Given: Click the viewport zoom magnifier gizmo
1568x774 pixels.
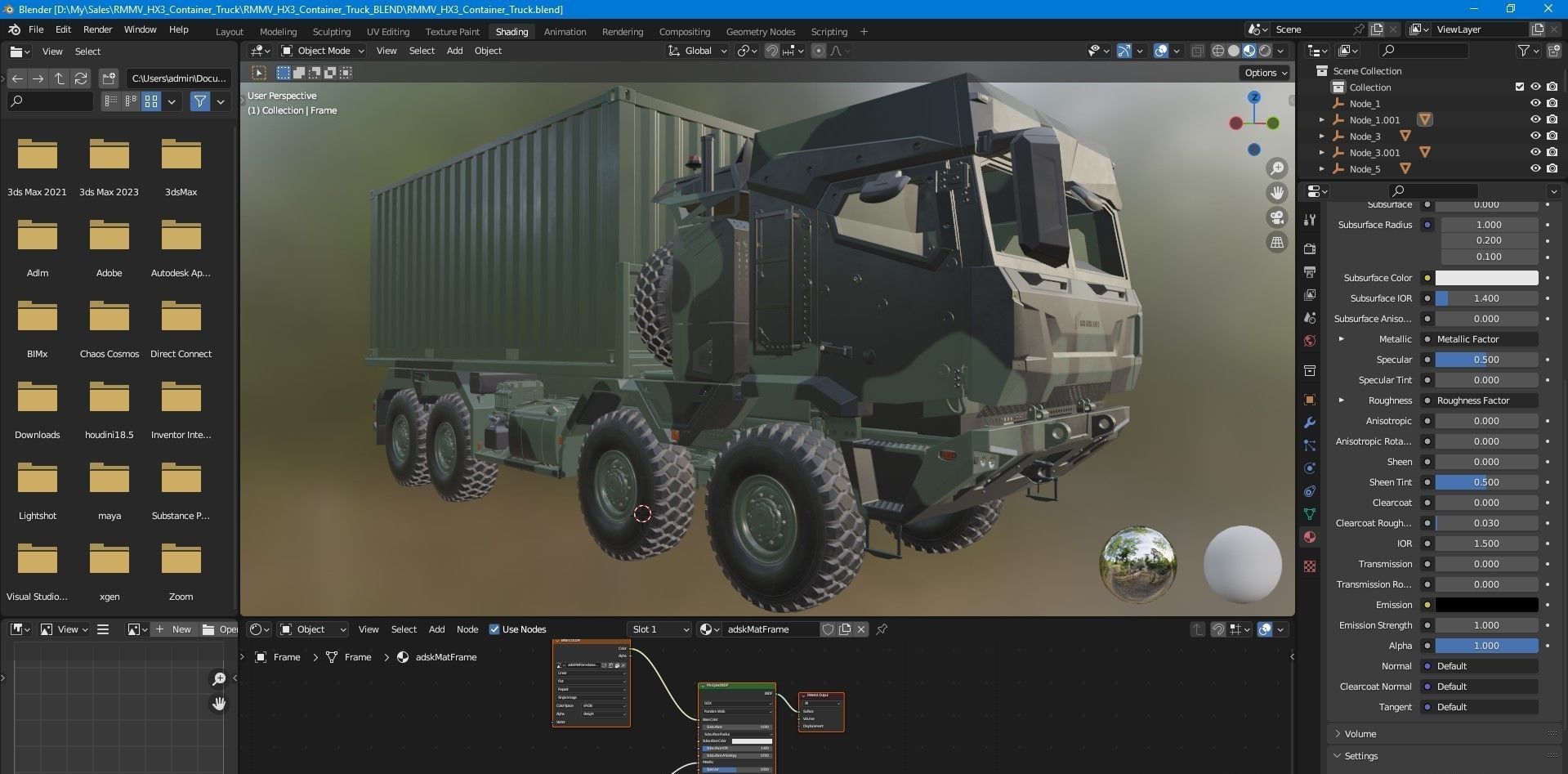Looking at the screenshot, I should pos(1276,168).
